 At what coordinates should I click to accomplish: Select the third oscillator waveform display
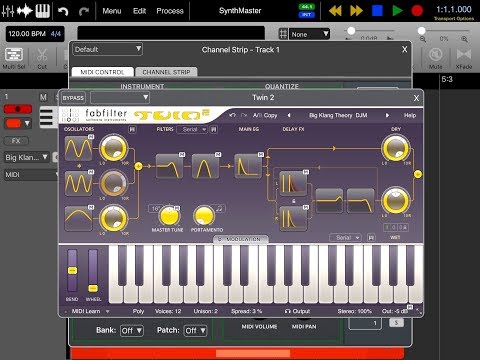[79, 218]
